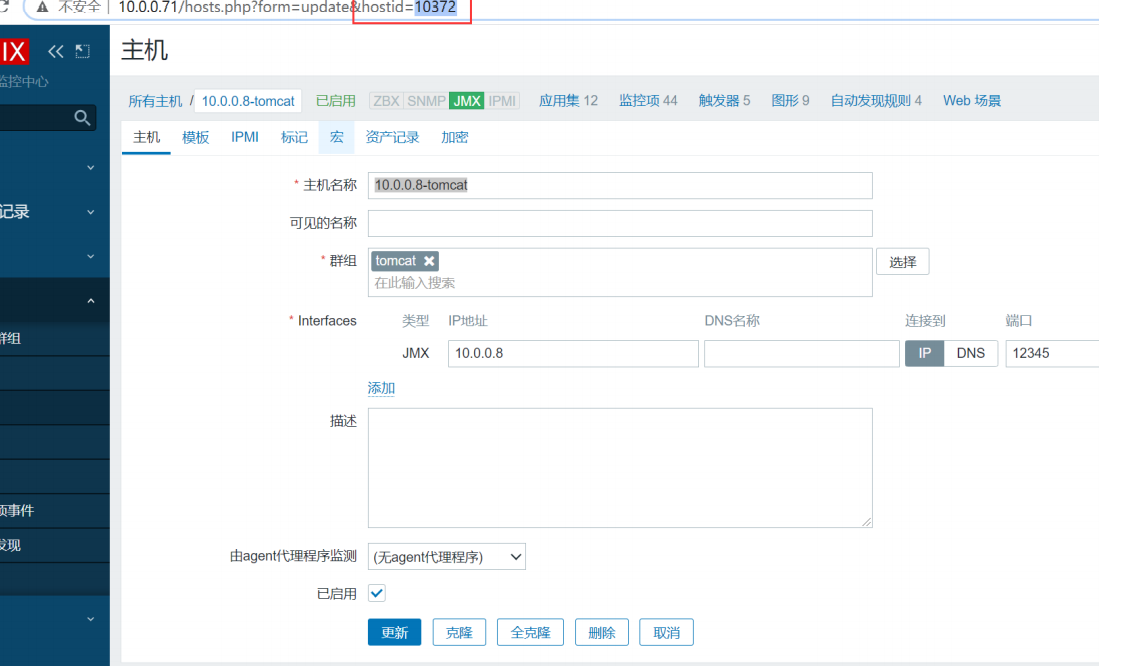Open the 宏 tab
The height and width of the screenshot is (666, 1142).
[x=336, y=137]
